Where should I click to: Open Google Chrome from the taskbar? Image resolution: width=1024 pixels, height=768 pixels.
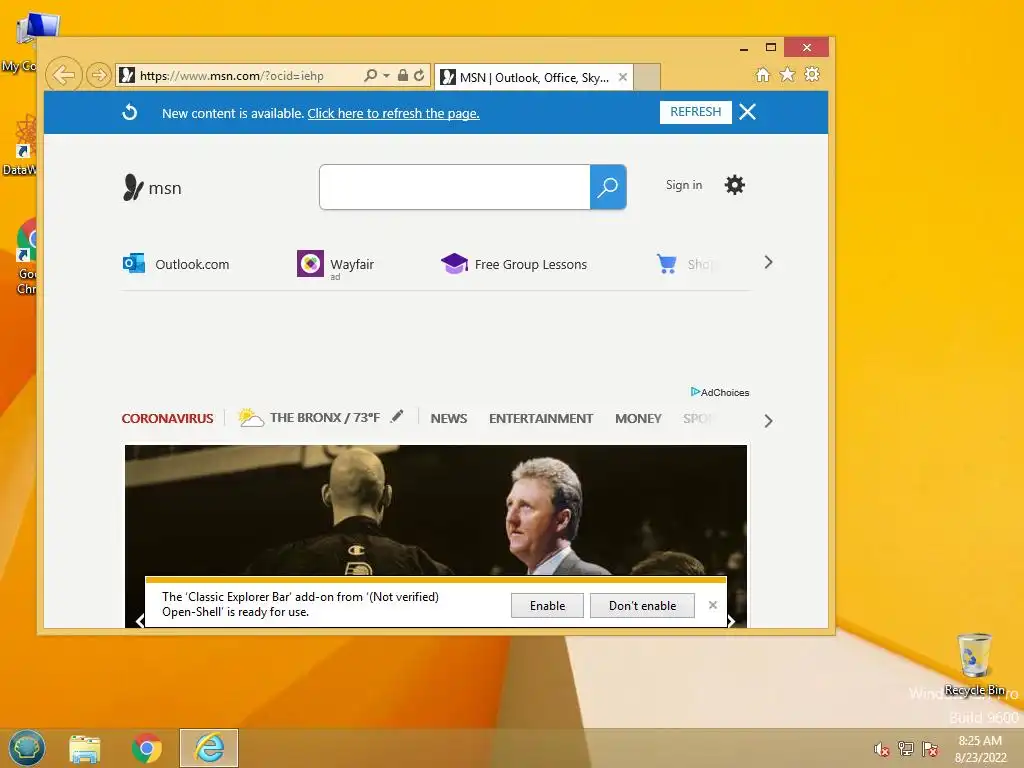[147, 748]
